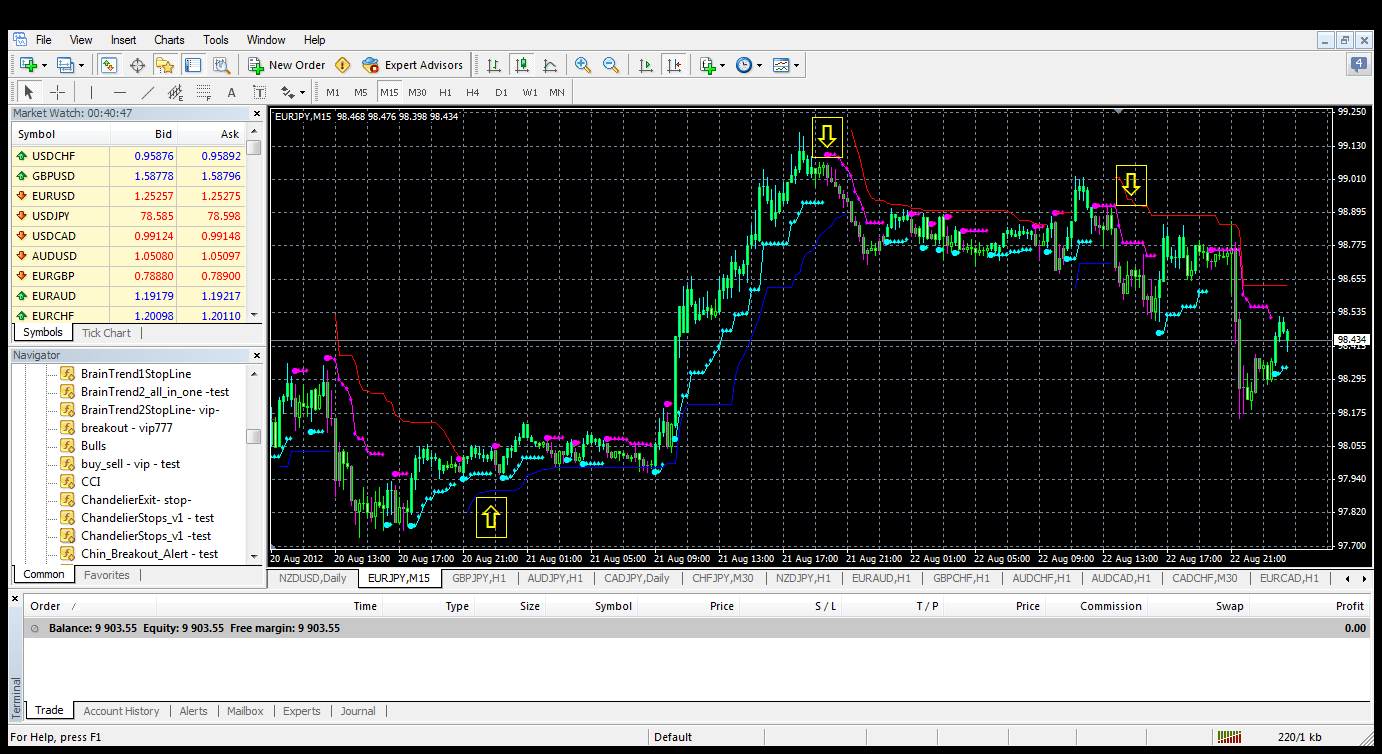Select the Fibonacci Retracement tool
1382x754 pixels.
coord(203,92)
